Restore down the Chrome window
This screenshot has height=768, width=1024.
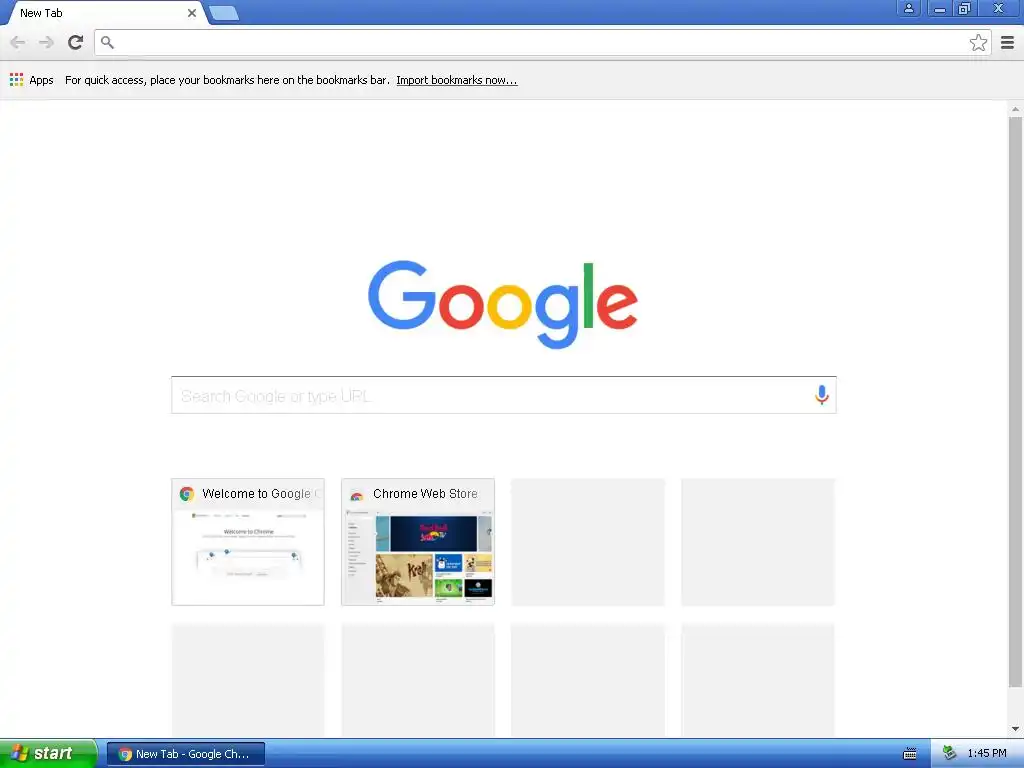[964, 8]
